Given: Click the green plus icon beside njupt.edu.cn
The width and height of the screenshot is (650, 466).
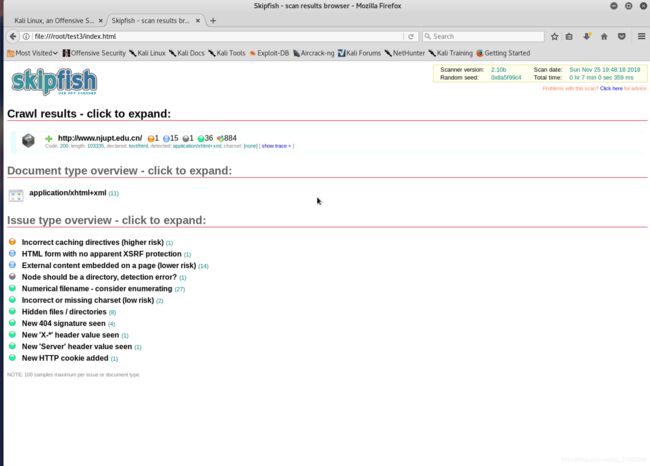Looking at the screenshot, I should [49, 139].
